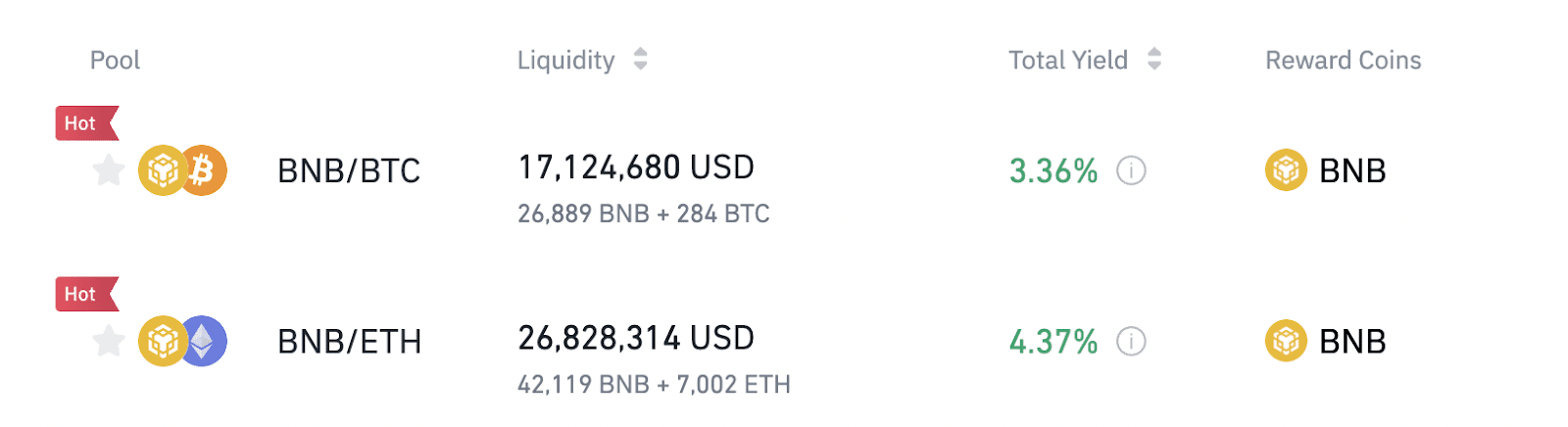This screenshot has height=427, width=1568.
Task: Show info for 4.37% yield
Action: point(1131,342)
